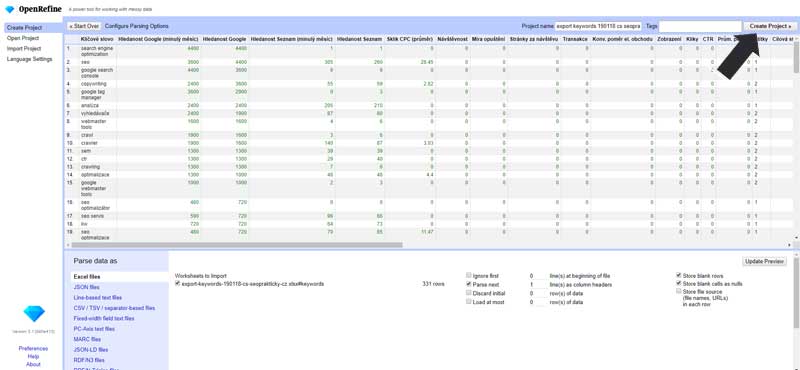Click the Transakce column header
This screenshot has width=800, height=370.
(575, 39)
